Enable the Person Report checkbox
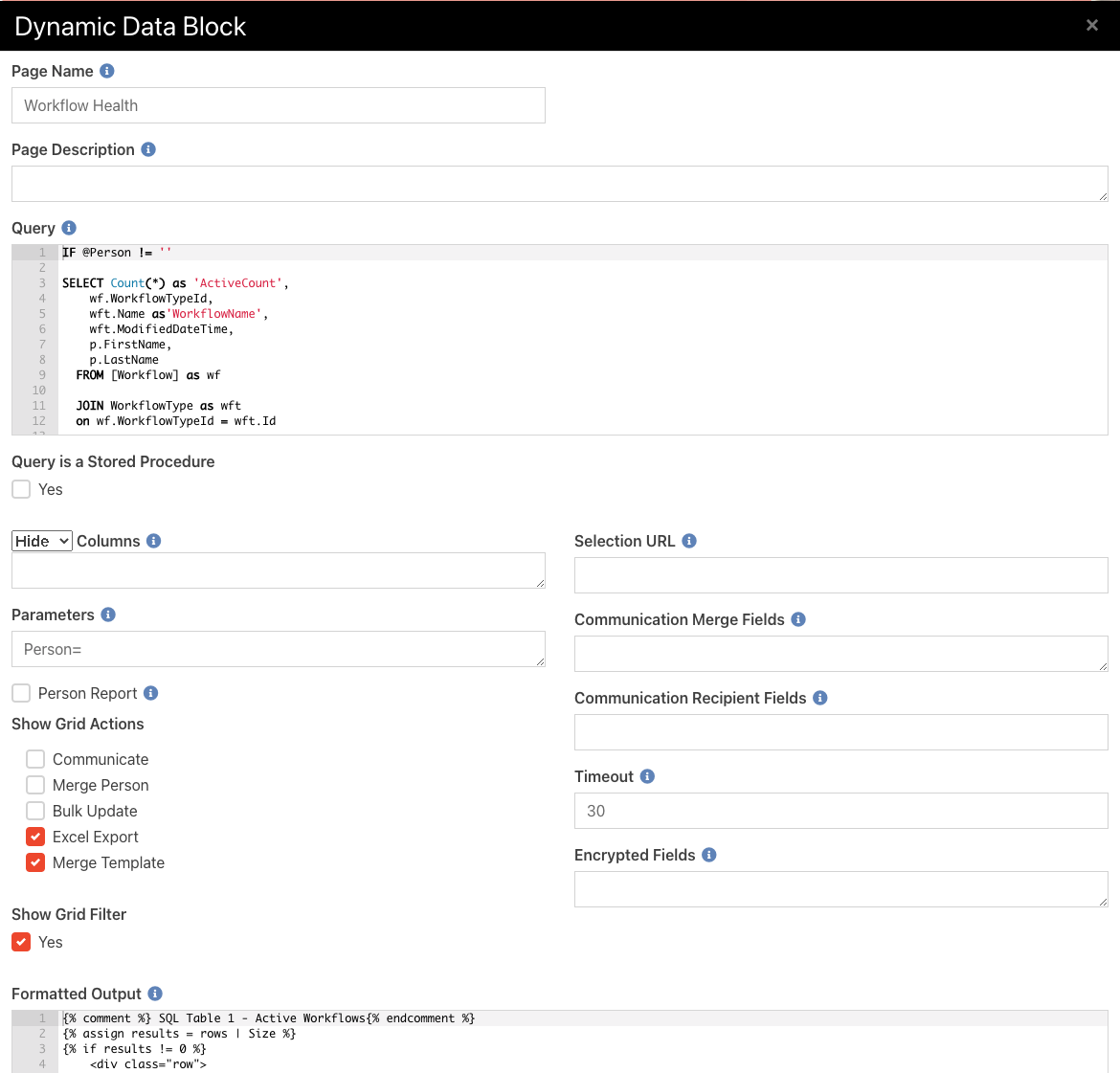 pyautogui.click(x=21, y=693)
